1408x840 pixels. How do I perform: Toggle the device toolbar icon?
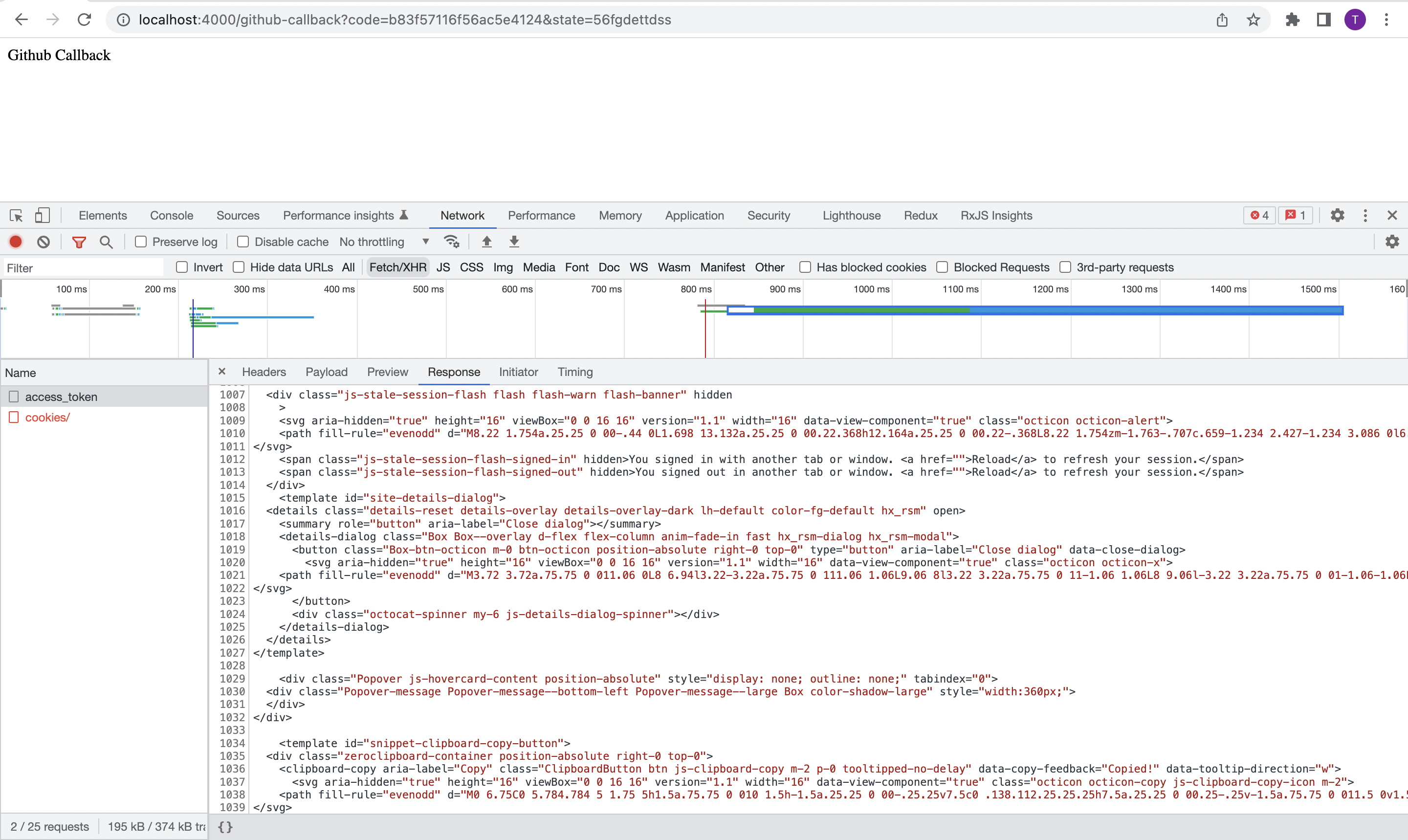[x=43, y=215]
